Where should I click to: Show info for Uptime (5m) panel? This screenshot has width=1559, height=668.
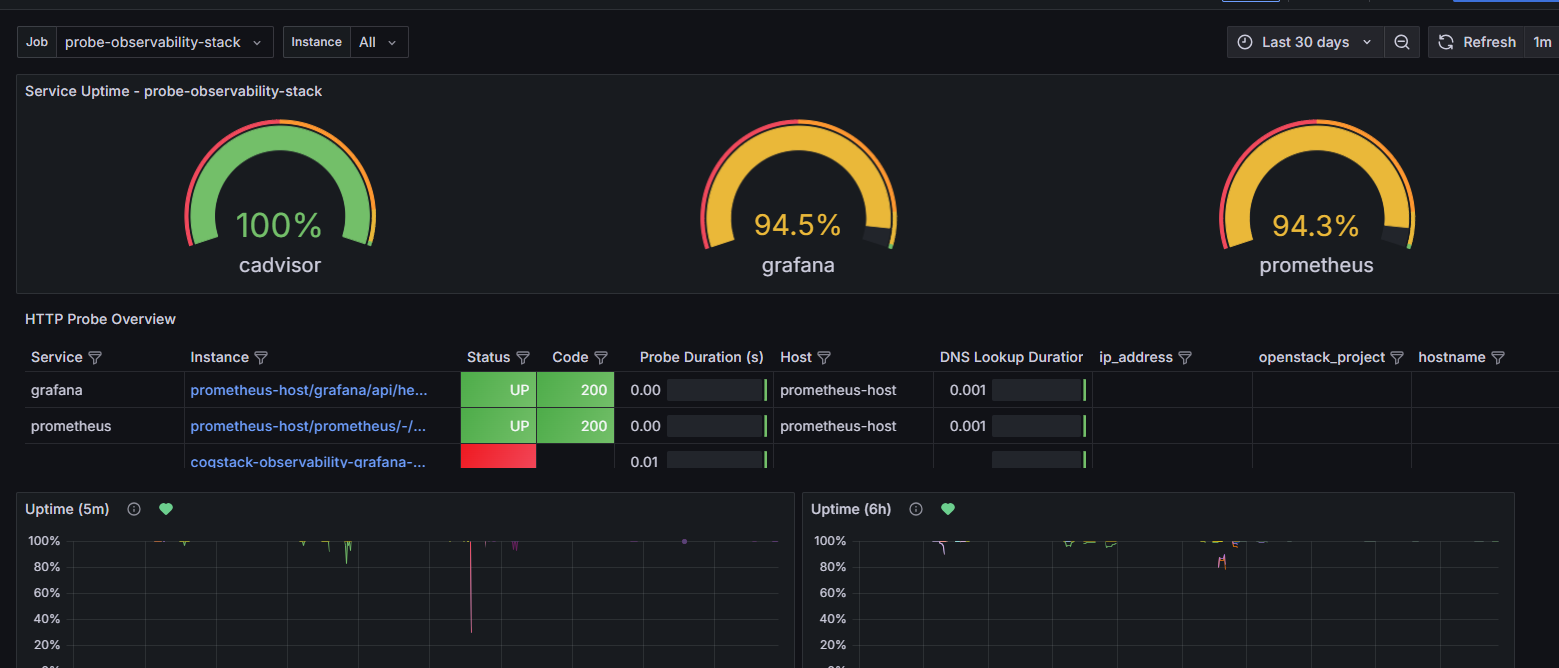[134, 509]
